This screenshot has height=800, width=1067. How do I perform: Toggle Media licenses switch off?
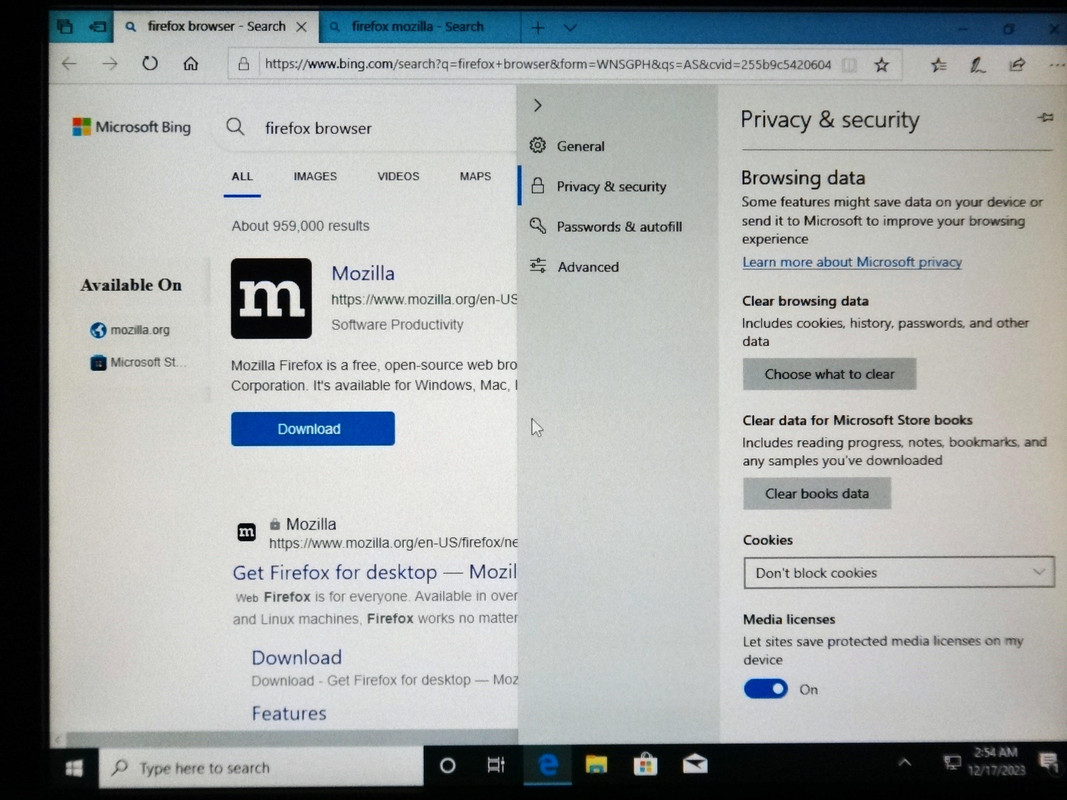pos(766,689)
